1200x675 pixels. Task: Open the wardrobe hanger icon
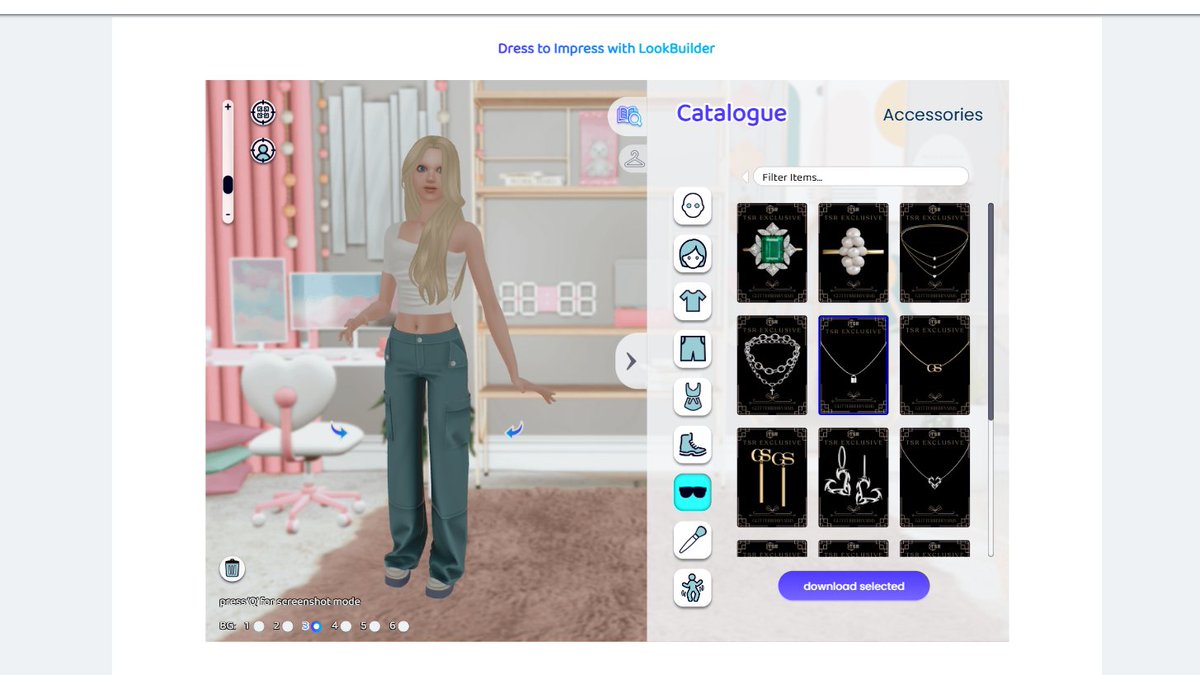[x=633, y=159]
